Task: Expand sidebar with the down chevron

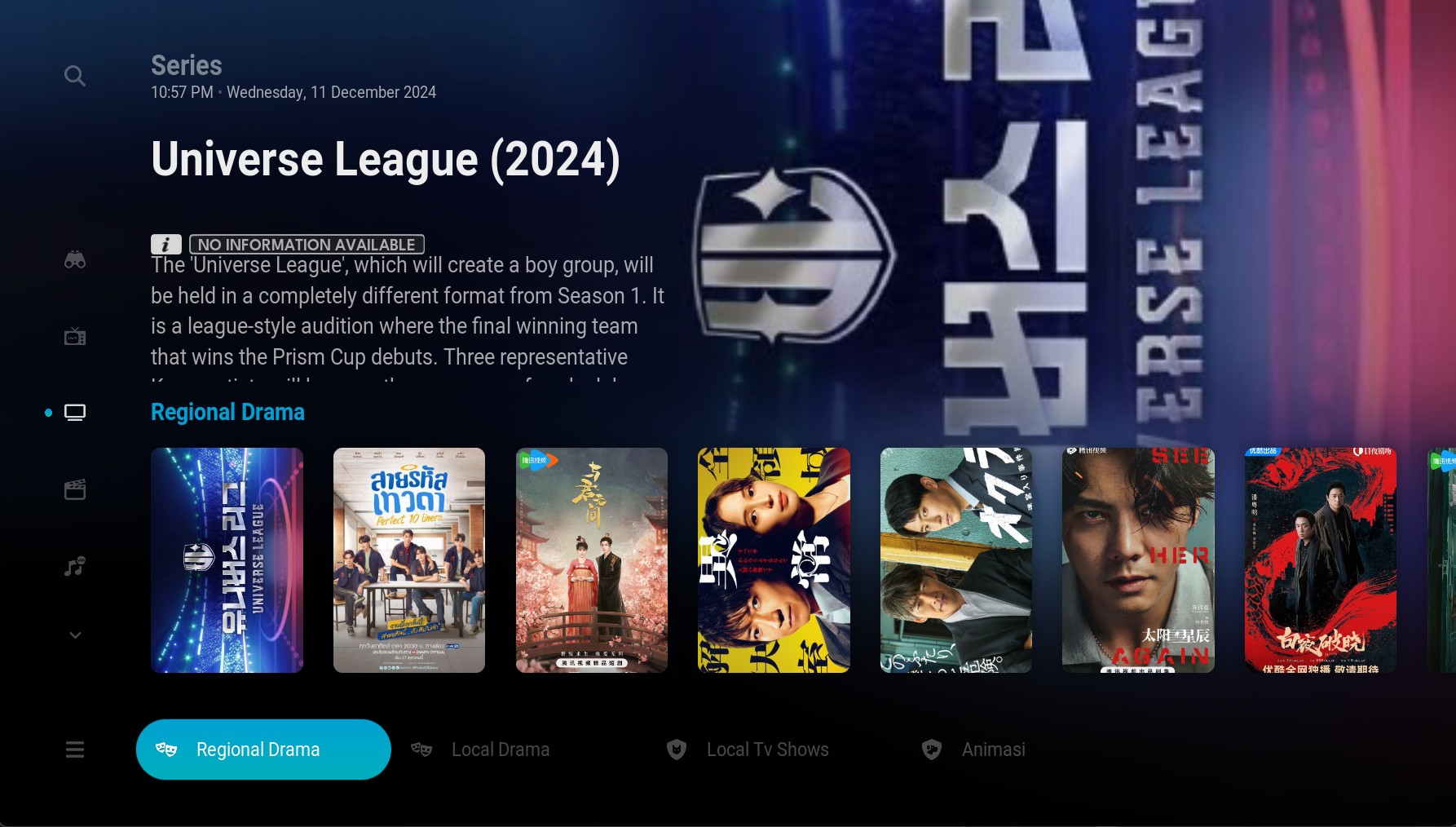Action: (75, 635)
